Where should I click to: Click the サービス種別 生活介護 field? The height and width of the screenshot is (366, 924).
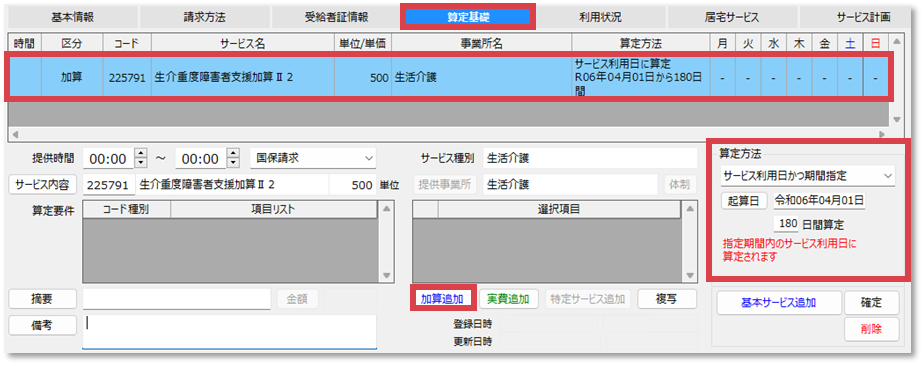(x=589, y=158)
